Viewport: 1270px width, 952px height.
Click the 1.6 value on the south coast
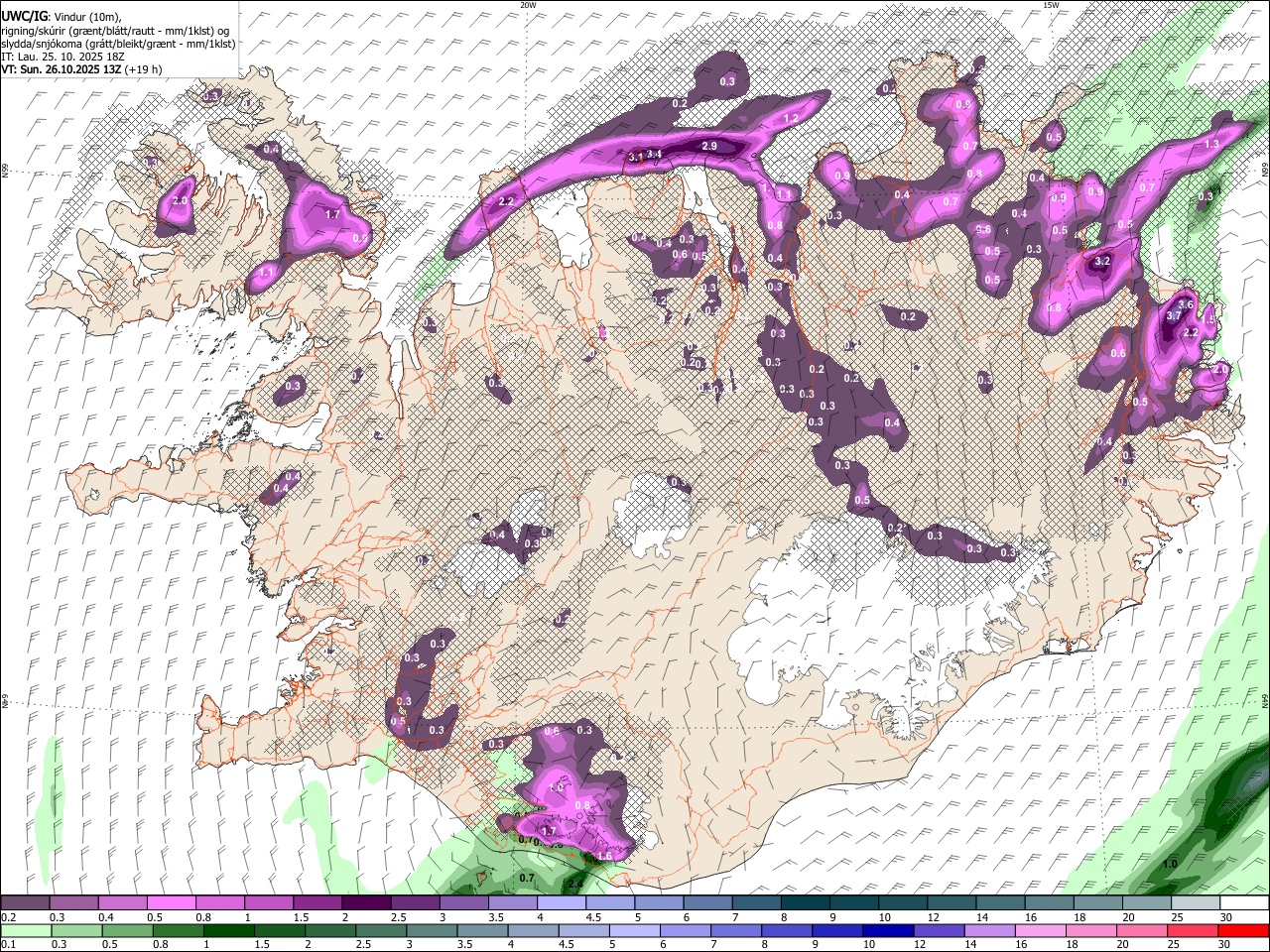click(604, 855)
